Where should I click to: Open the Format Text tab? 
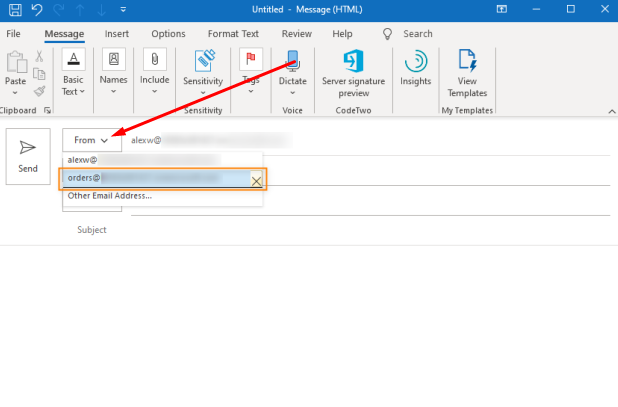tap(233, 34)
